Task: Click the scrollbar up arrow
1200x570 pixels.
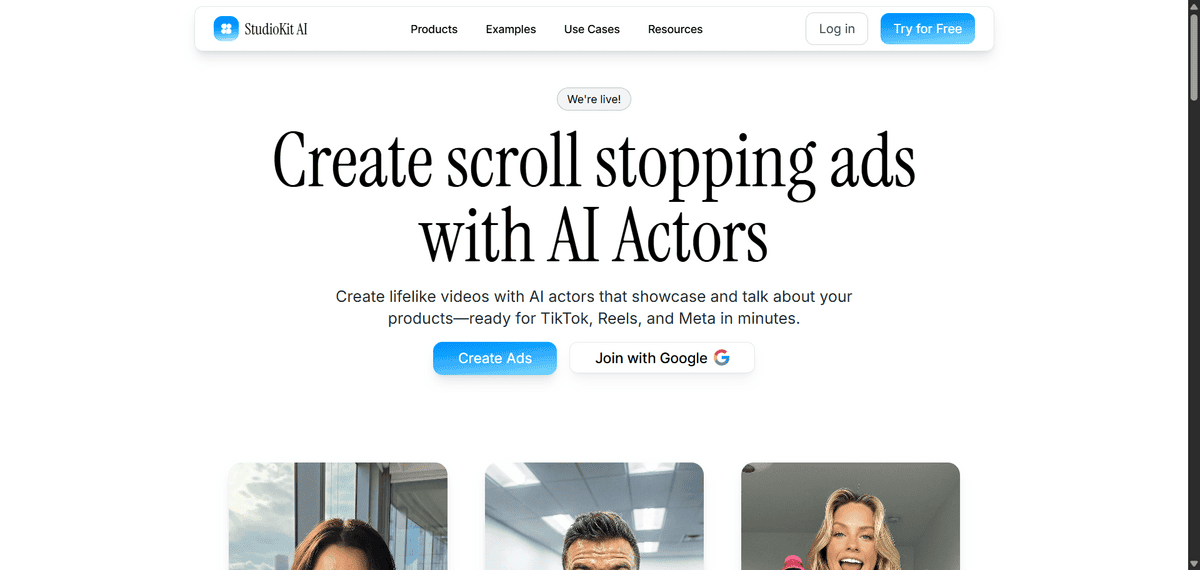Action: coord(1193,6)
